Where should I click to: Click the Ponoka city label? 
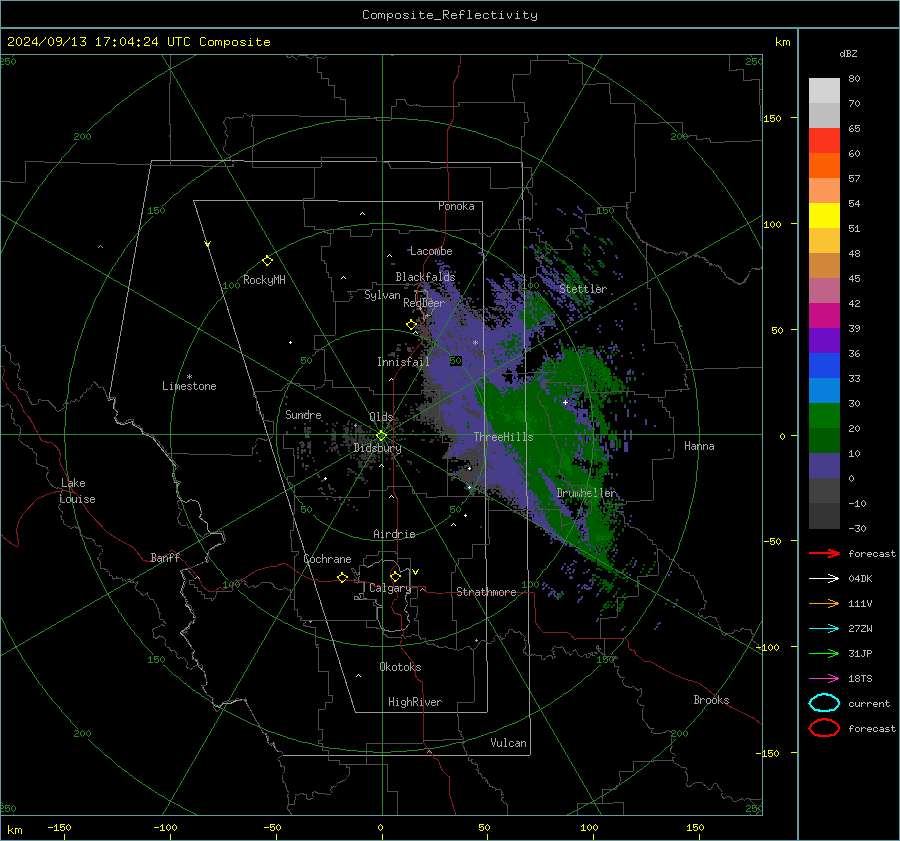(x=456, y=206)
